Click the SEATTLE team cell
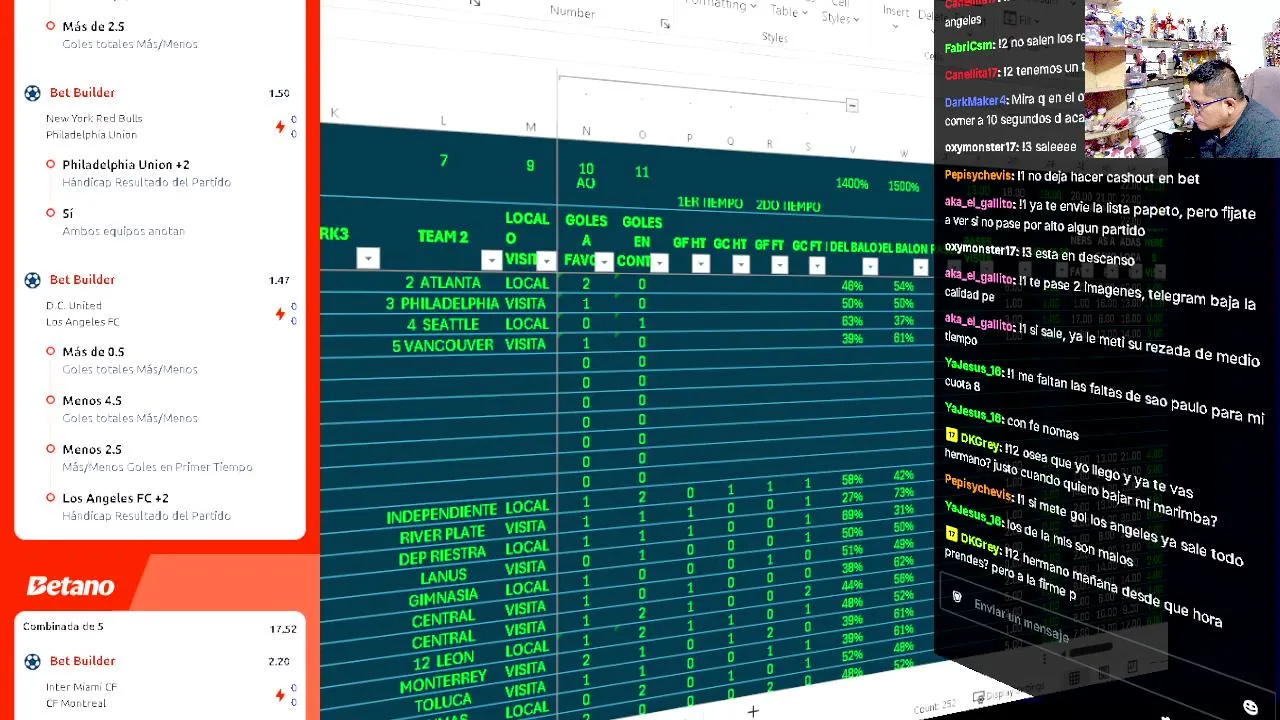Screen dimensions: 1280x720 click(443, 325)
